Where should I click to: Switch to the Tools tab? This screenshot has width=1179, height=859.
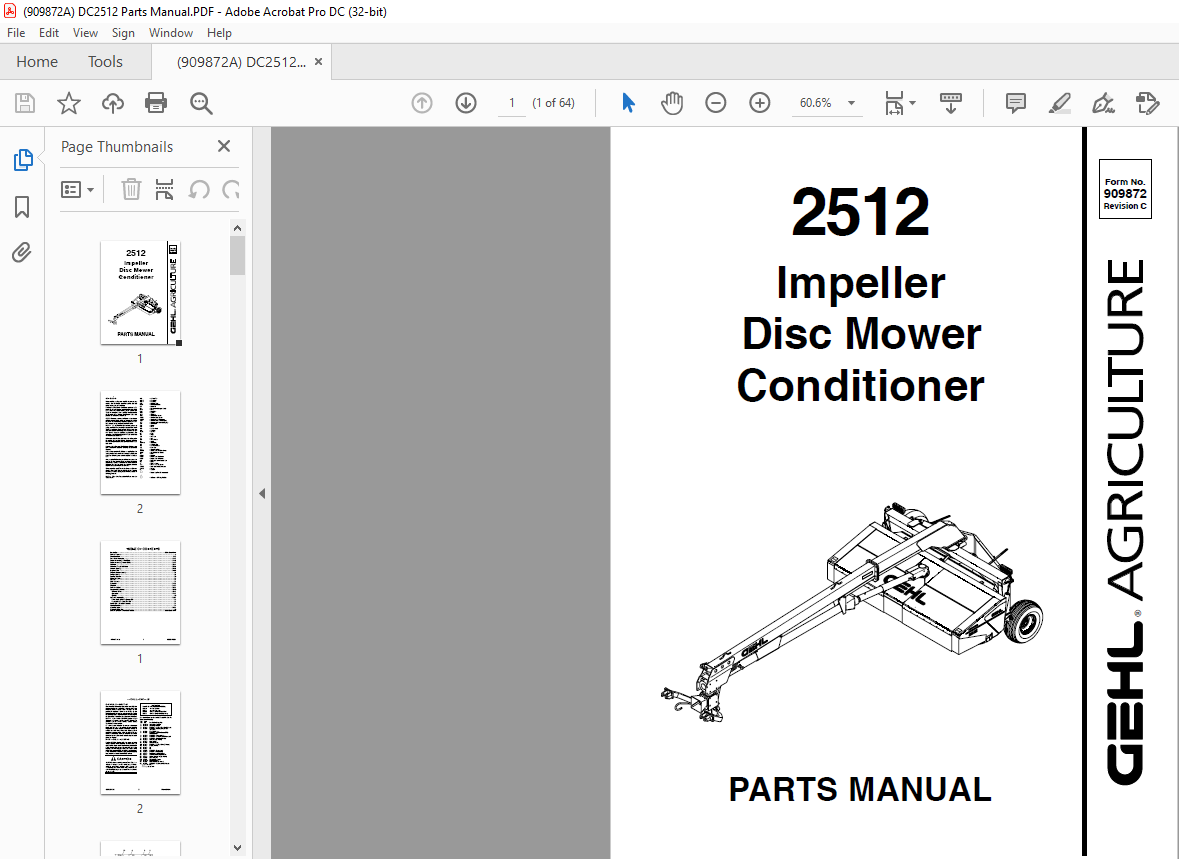[105, 62]
